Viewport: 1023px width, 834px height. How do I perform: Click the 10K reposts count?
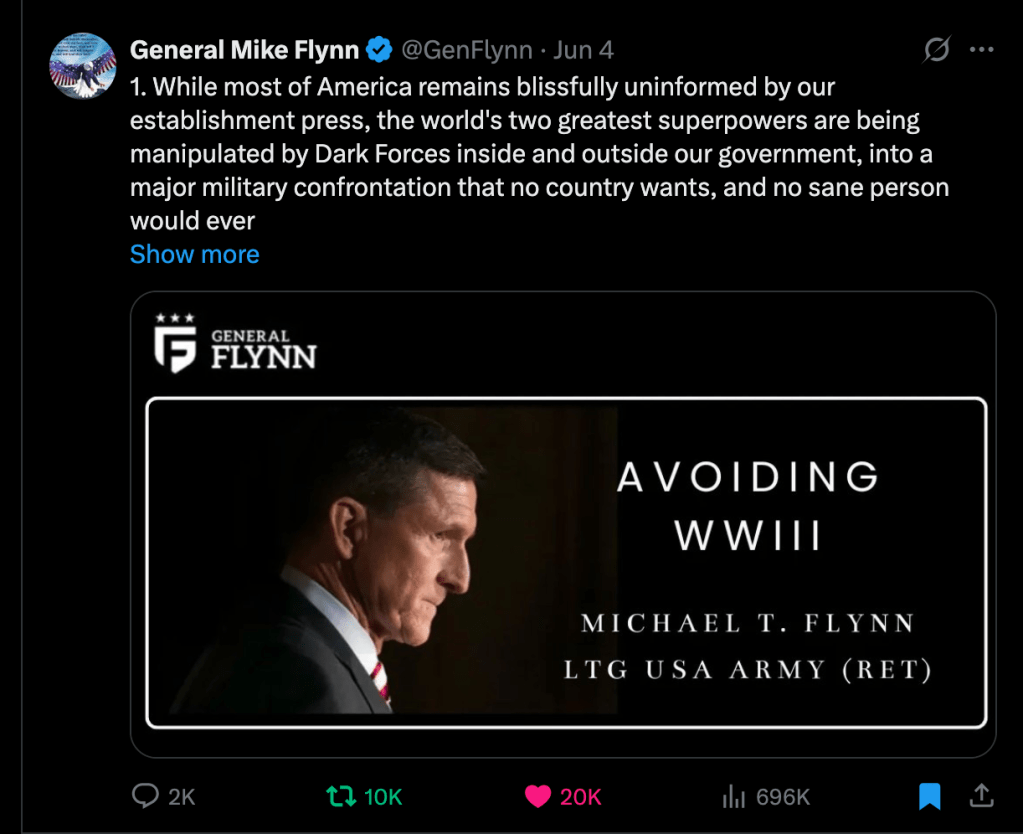pos(382,797)
